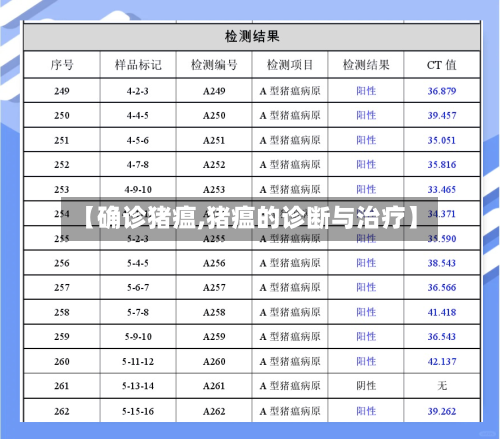Click CT value 36.543
Image resolution: width=500 pixels, height=439 pixels.
[442, 337]
